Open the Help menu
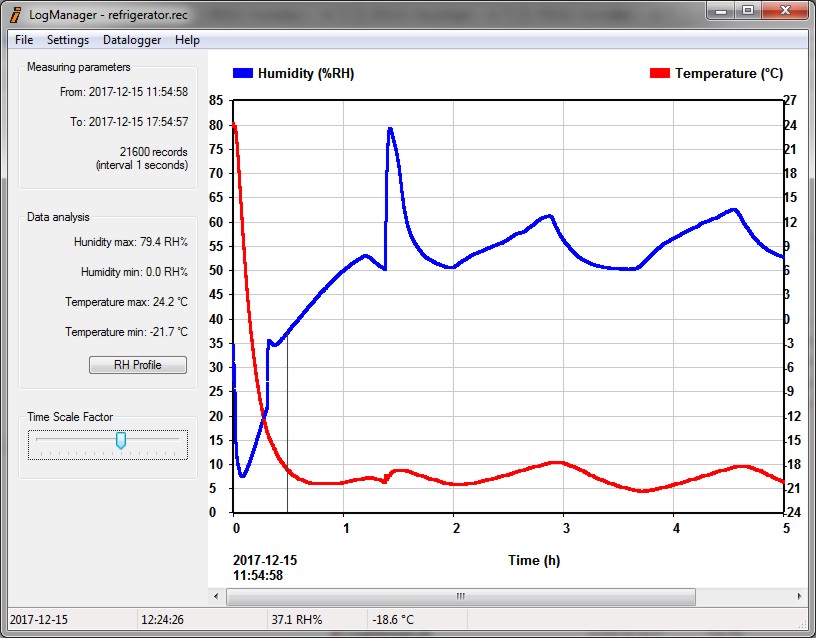816x638 pixels. (x=187, y=40)
